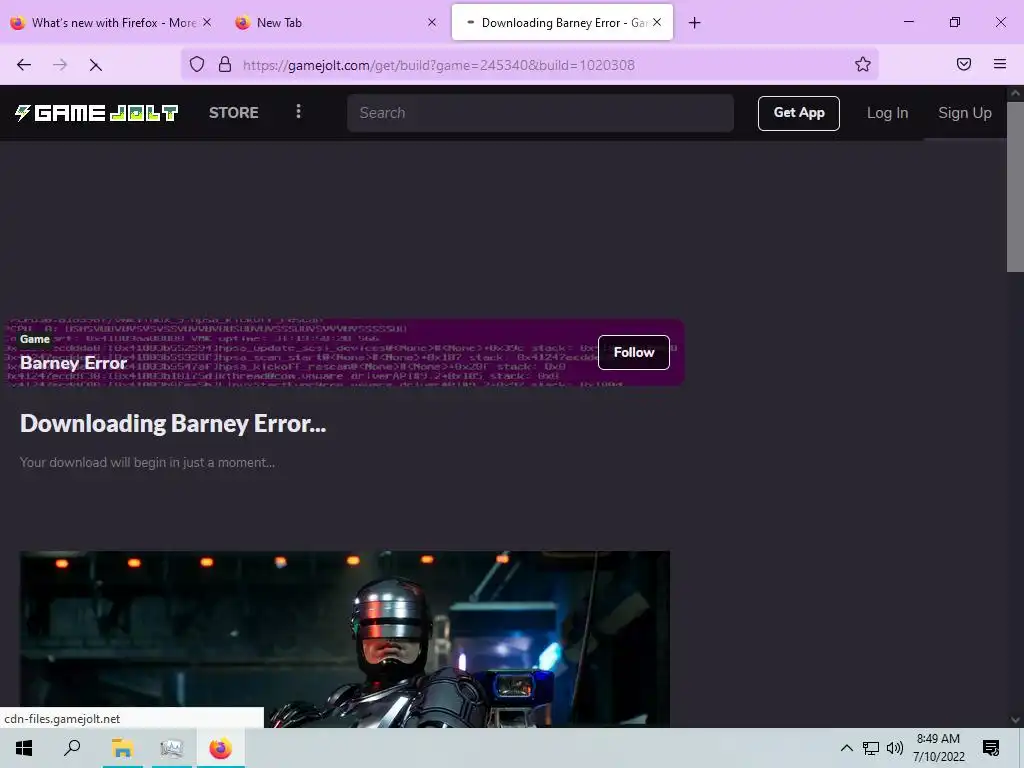This screenshot has width=1024, height=768.
Task: Click the page vertical scrollbar thumb
Action: point(1015,186)
